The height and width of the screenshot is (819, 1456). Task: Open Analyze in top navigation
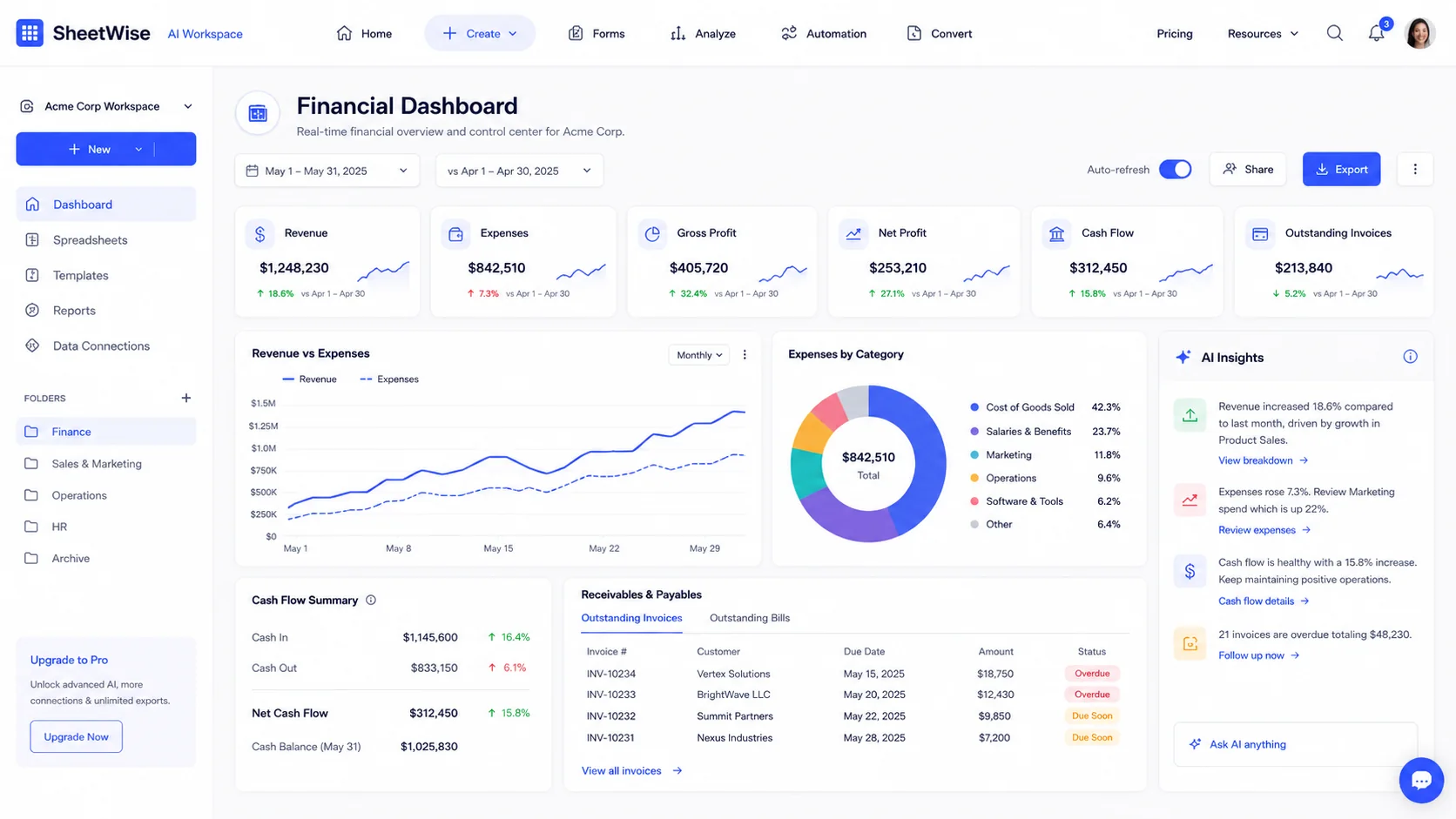pos(703,33)
